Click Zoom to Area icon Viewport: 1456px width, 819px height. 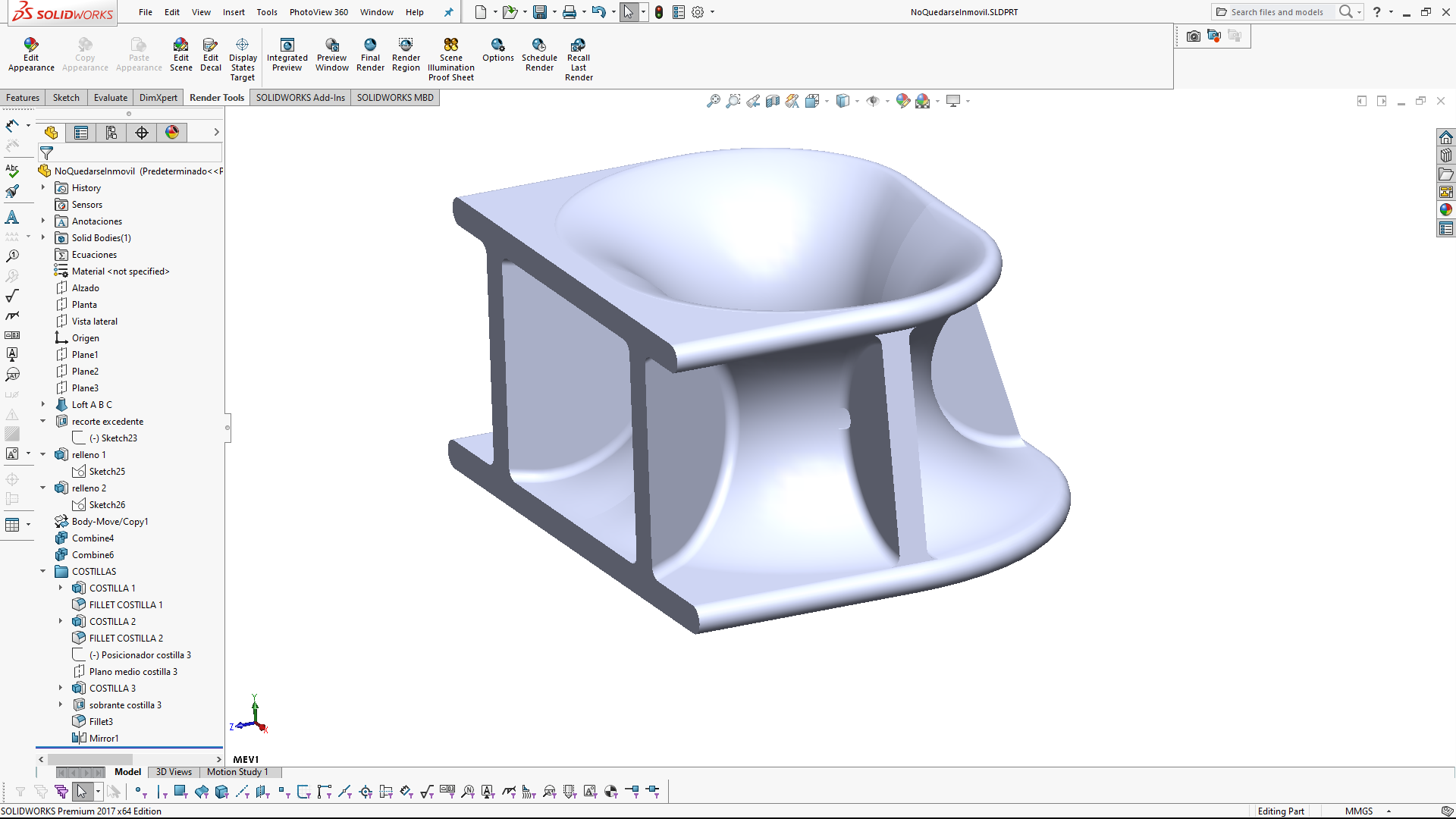pos(733,101)
